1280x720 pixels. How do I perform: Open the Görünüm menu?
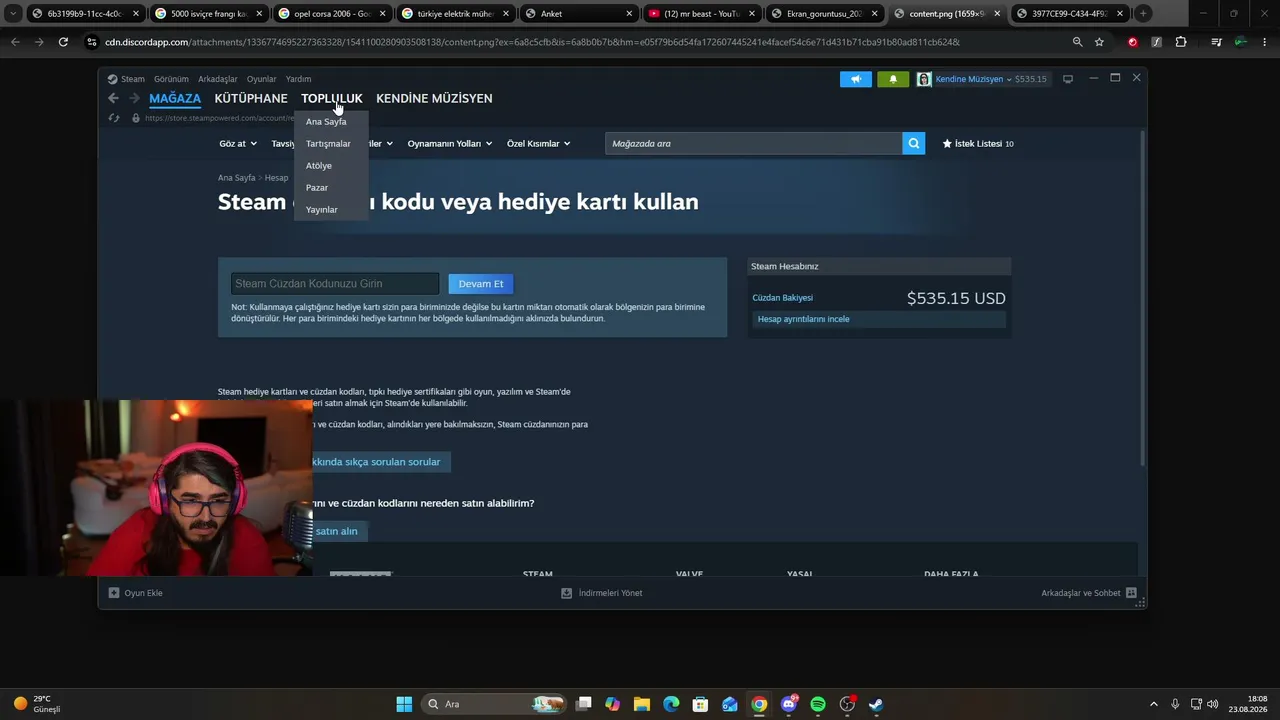[171, 79]
